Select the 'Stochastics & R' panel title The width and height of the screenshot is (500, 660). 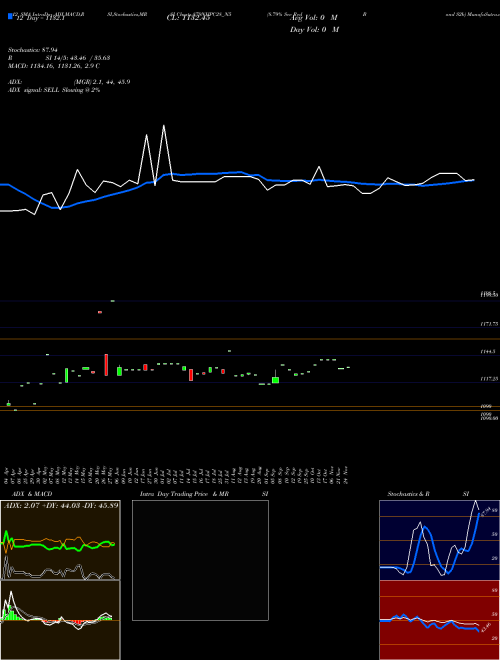[x=408, y=494]
